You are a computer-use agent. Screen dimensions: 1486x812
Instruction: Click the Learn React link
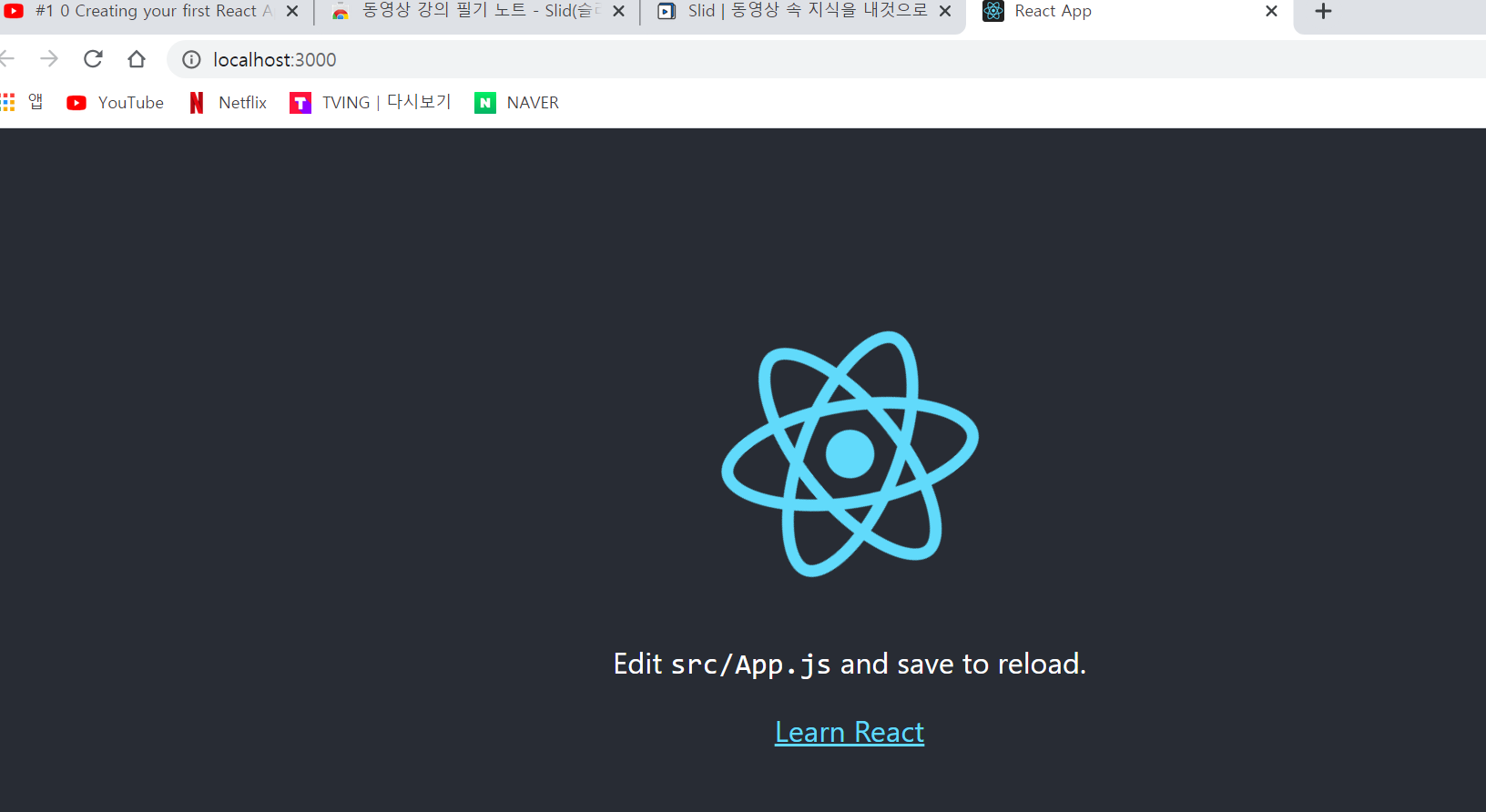[x=850, y=732]
